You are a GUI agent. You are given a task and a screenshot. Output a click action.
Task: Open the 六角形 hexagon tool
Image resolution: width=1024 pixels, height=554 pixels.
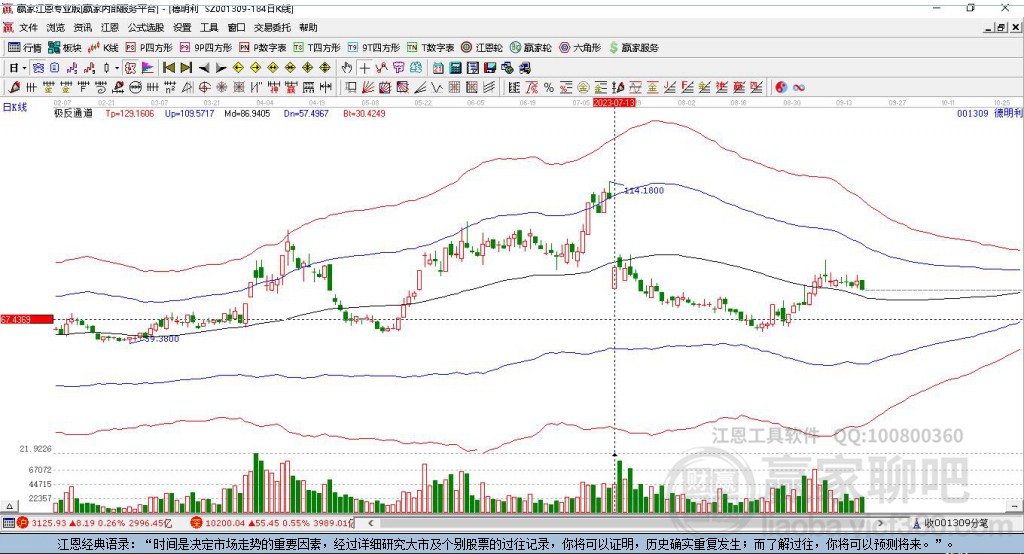point(580,48)
